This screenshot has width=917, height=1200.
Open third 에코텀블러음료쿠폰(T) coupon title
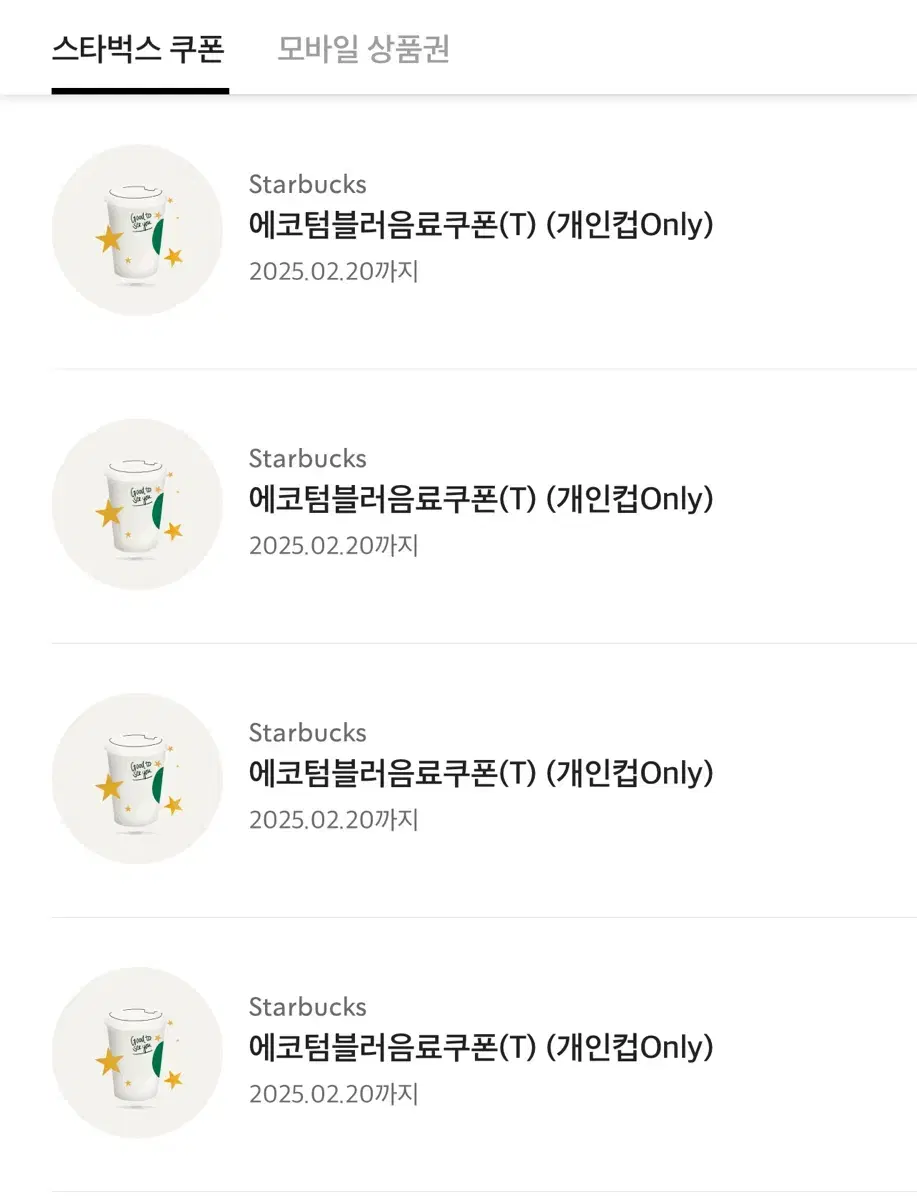(x=481, y=774)
